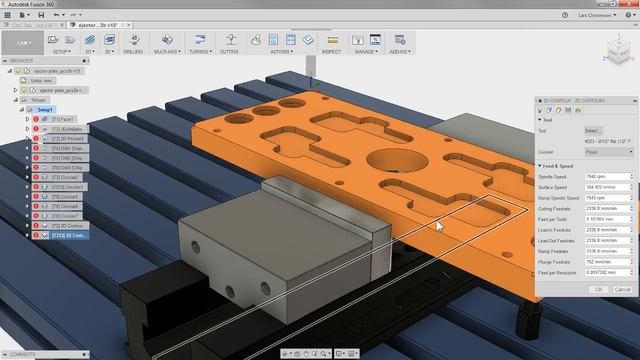640x360 pixels.
Task: Select the Tool tab icon in 2D Contour dialog
Action: coord(540,110)
